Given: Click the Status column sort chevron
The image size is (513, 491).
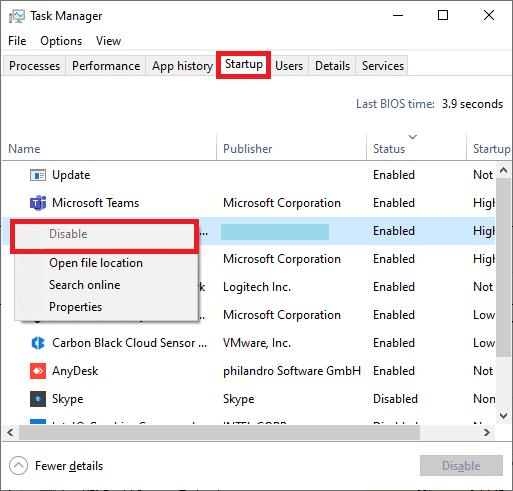Looking at the screenshot, I should [x=413, y=137].
